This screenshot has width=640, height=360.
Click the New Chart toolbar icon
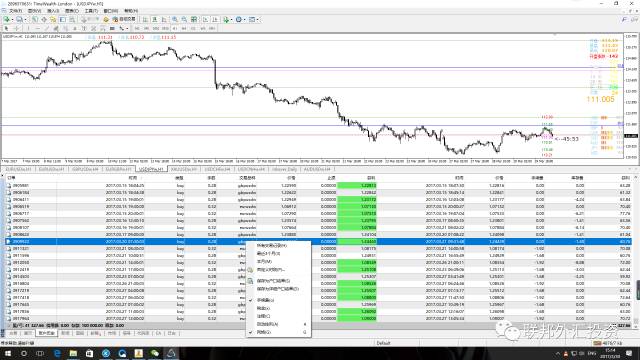pyautogui.click(x=7, y=19)
